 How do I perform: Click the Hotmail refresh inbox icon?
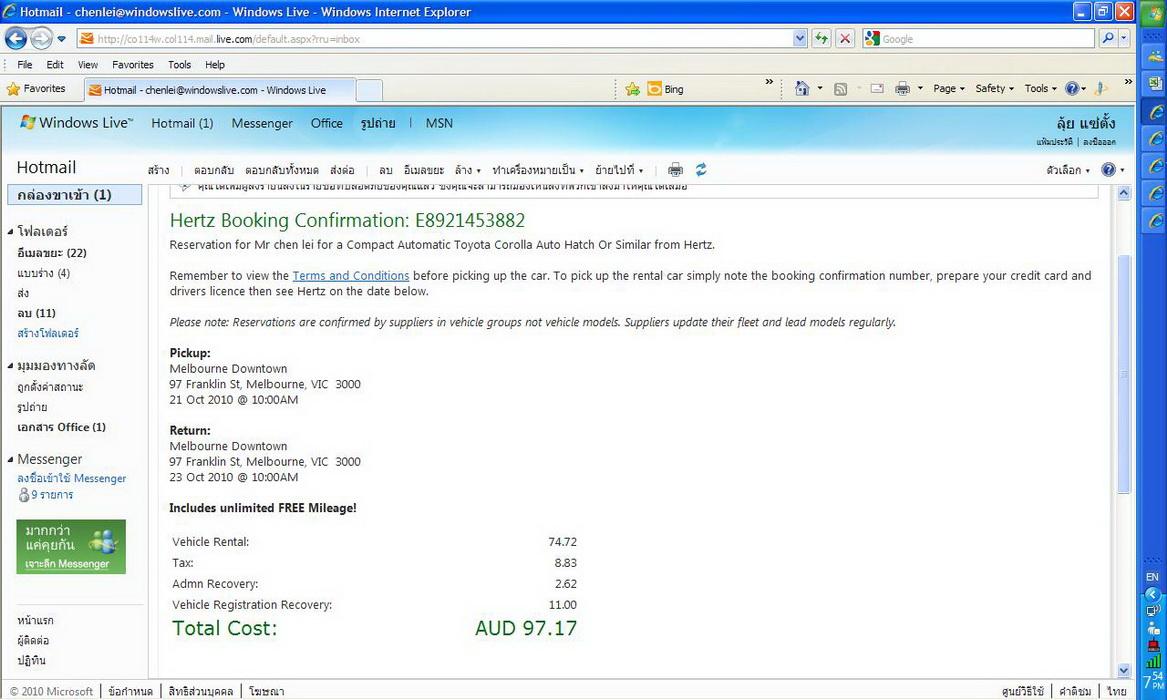701,170
